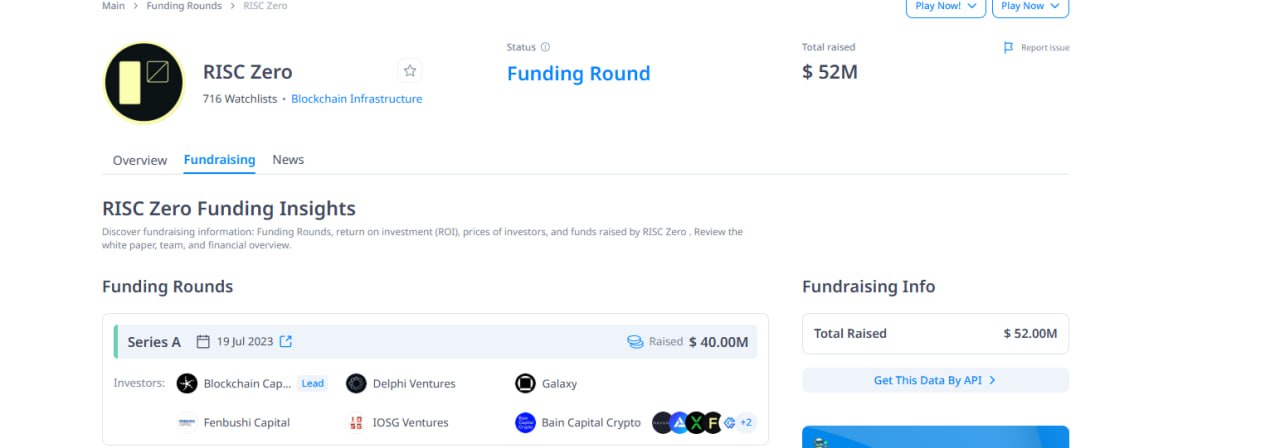The image size is (1280, 448).
Task: Click the IOSG Ventures investor logo
Action: (x=356, y=422)
